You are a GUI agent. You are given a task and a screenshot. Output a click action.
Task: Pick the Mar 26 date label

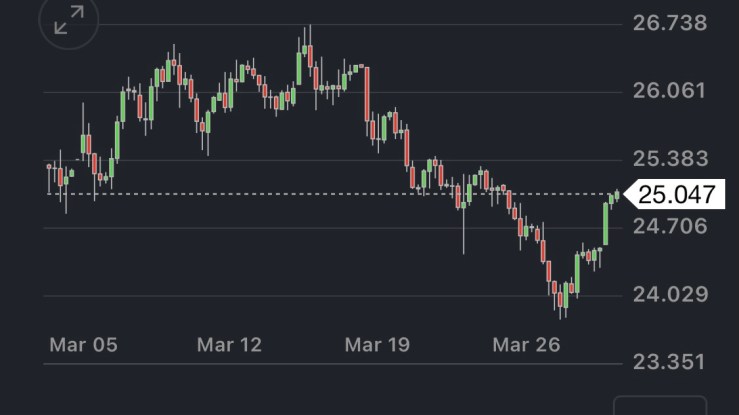(x=525, y=345)
